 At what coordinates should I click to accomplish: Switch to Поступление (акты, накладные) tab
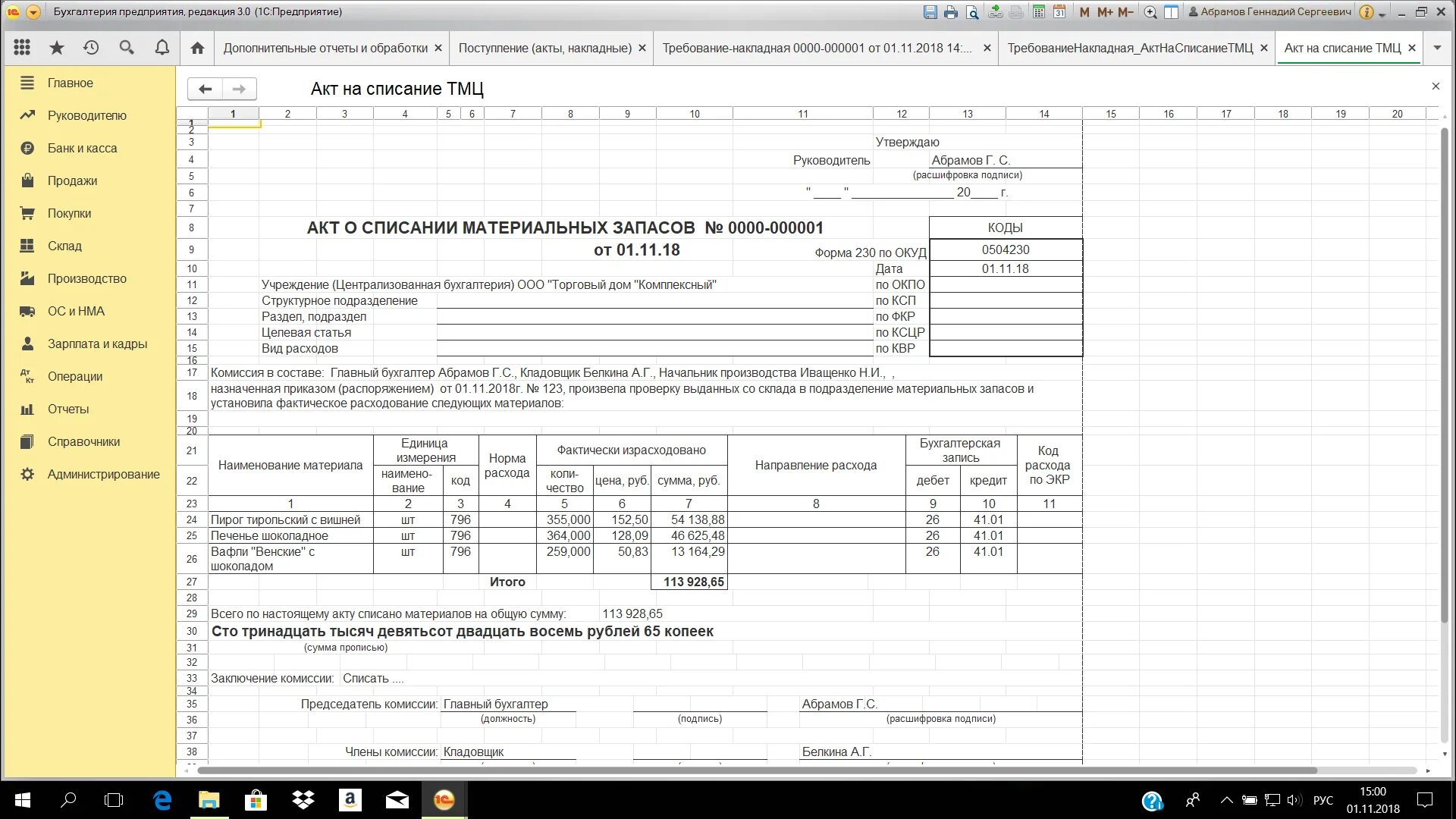pos(544,48)
